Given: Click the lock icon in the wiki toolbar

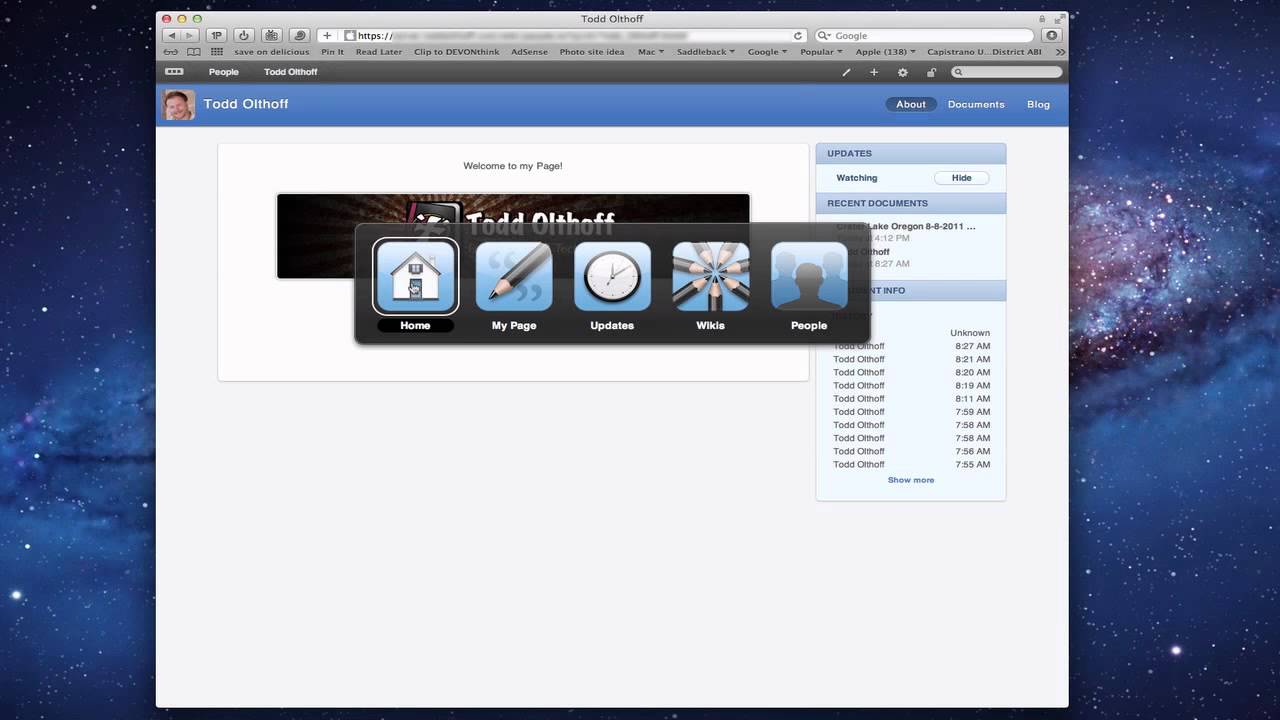Looking at the screenshot, I should pyautogui.click(x=931, y=72).
